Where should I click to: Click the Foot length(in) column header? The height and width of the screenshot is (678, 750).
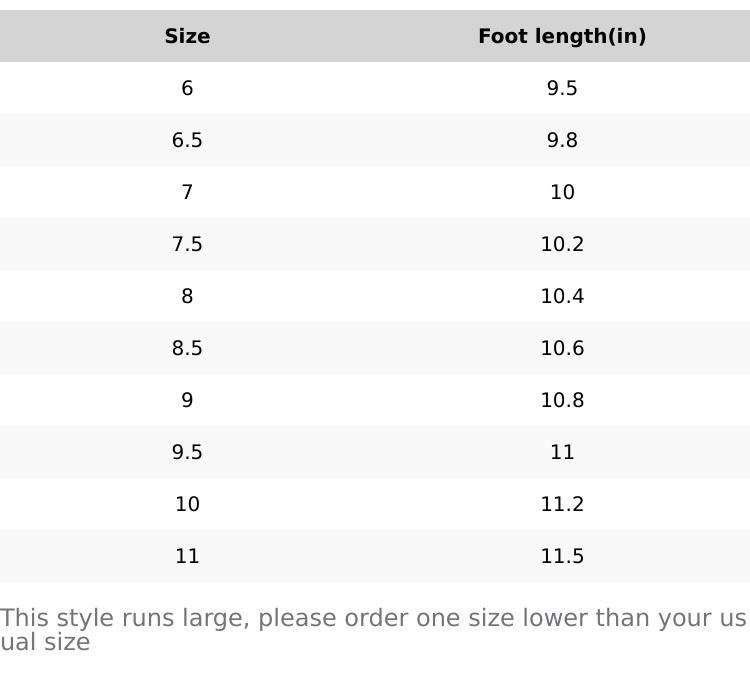point(562,37)
